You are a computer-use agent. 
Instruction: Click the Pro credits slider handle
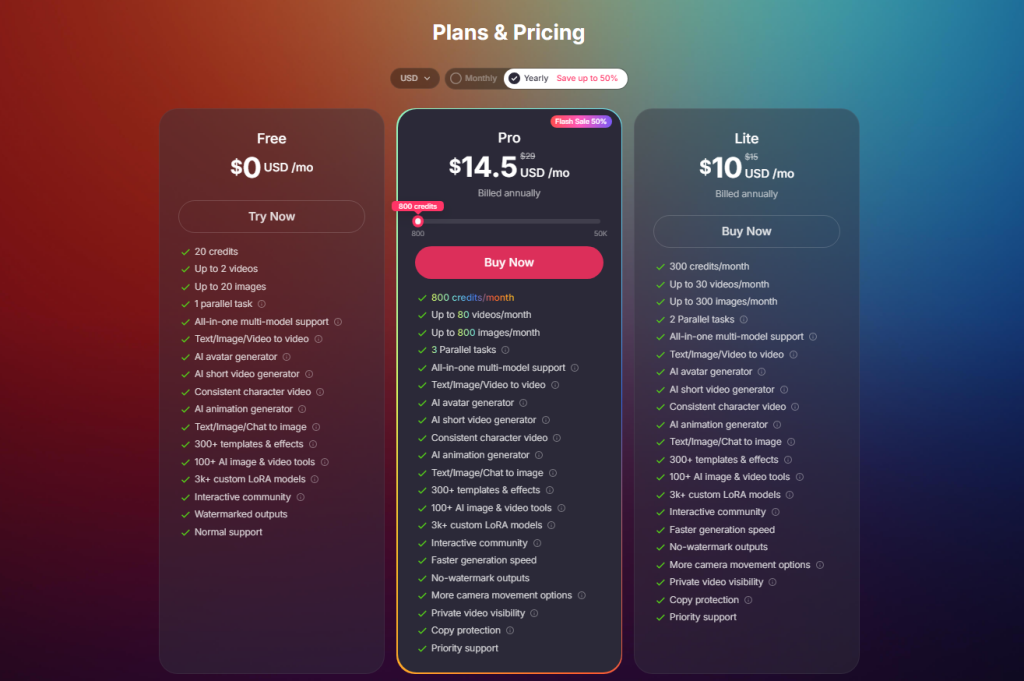tap(418, 221)
